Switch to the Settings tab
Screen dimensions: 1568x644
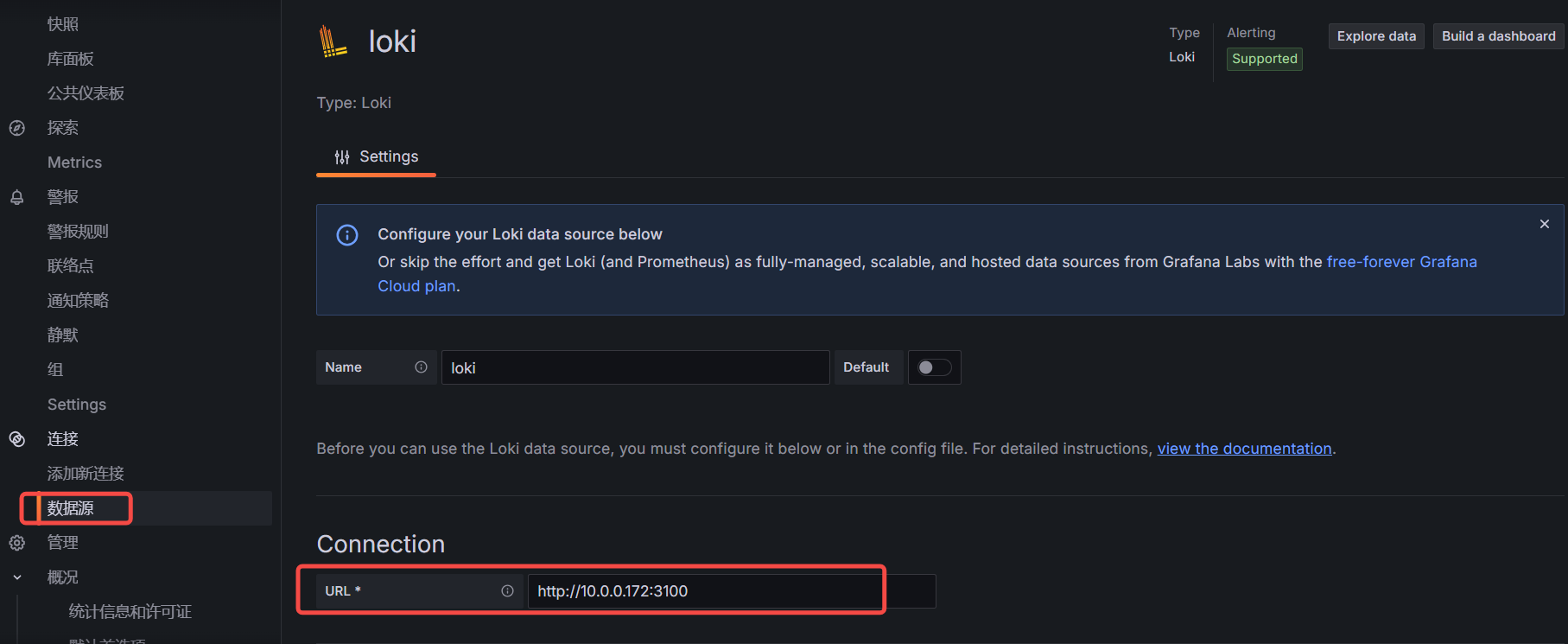pos(377,157)
